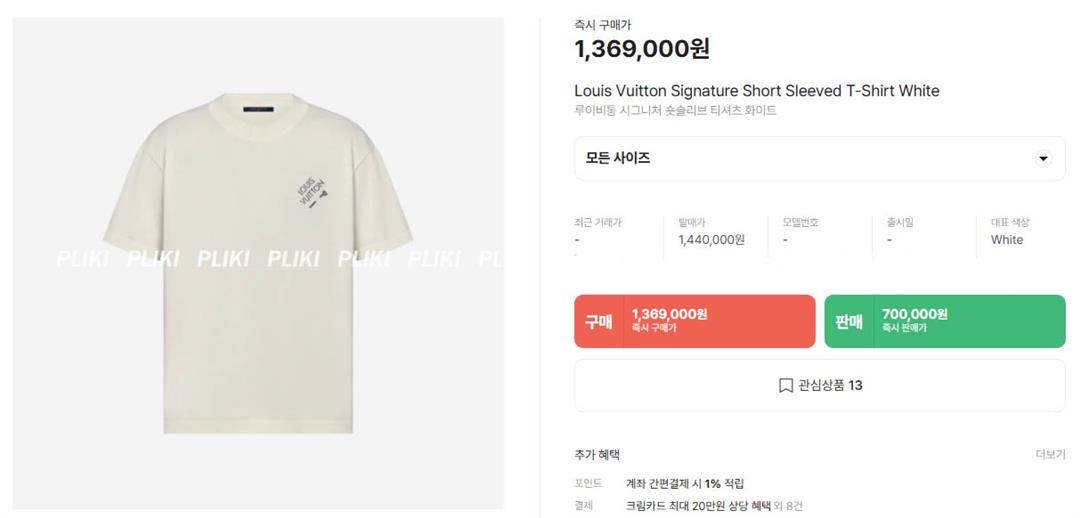Expand the 모든 사이즈 size selector
The image size is (1080, 518).
pyautogui.click(x=820, y=158)
